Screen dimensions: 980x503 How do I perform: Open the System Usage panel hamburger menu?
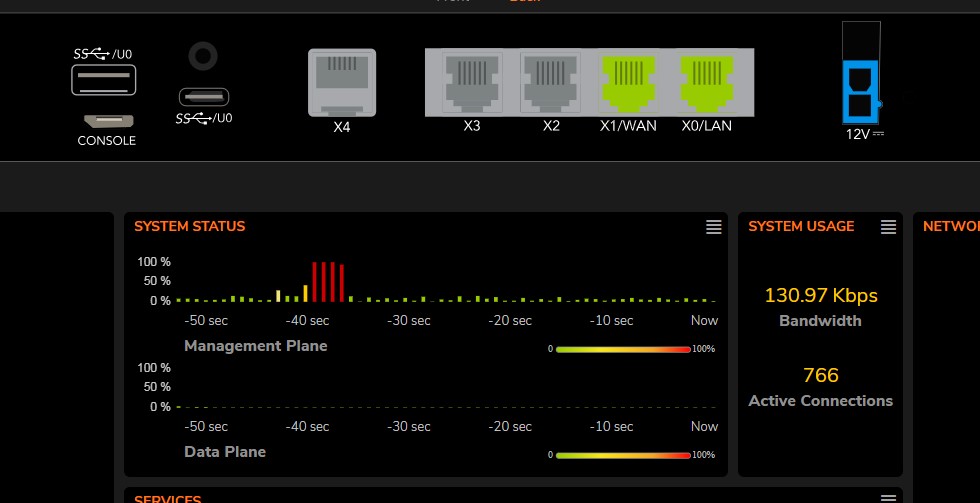(x=888, y=227)
